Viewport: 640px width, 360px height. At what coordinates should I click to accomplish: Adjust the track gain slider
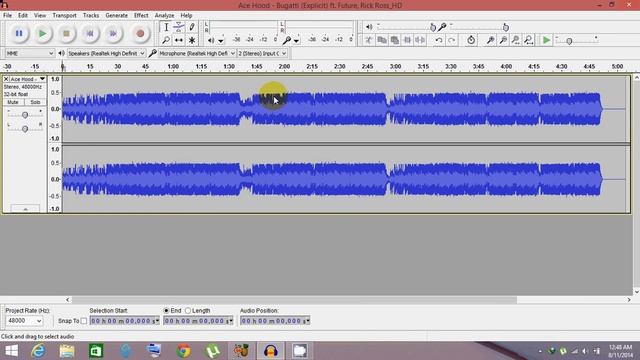25,115
